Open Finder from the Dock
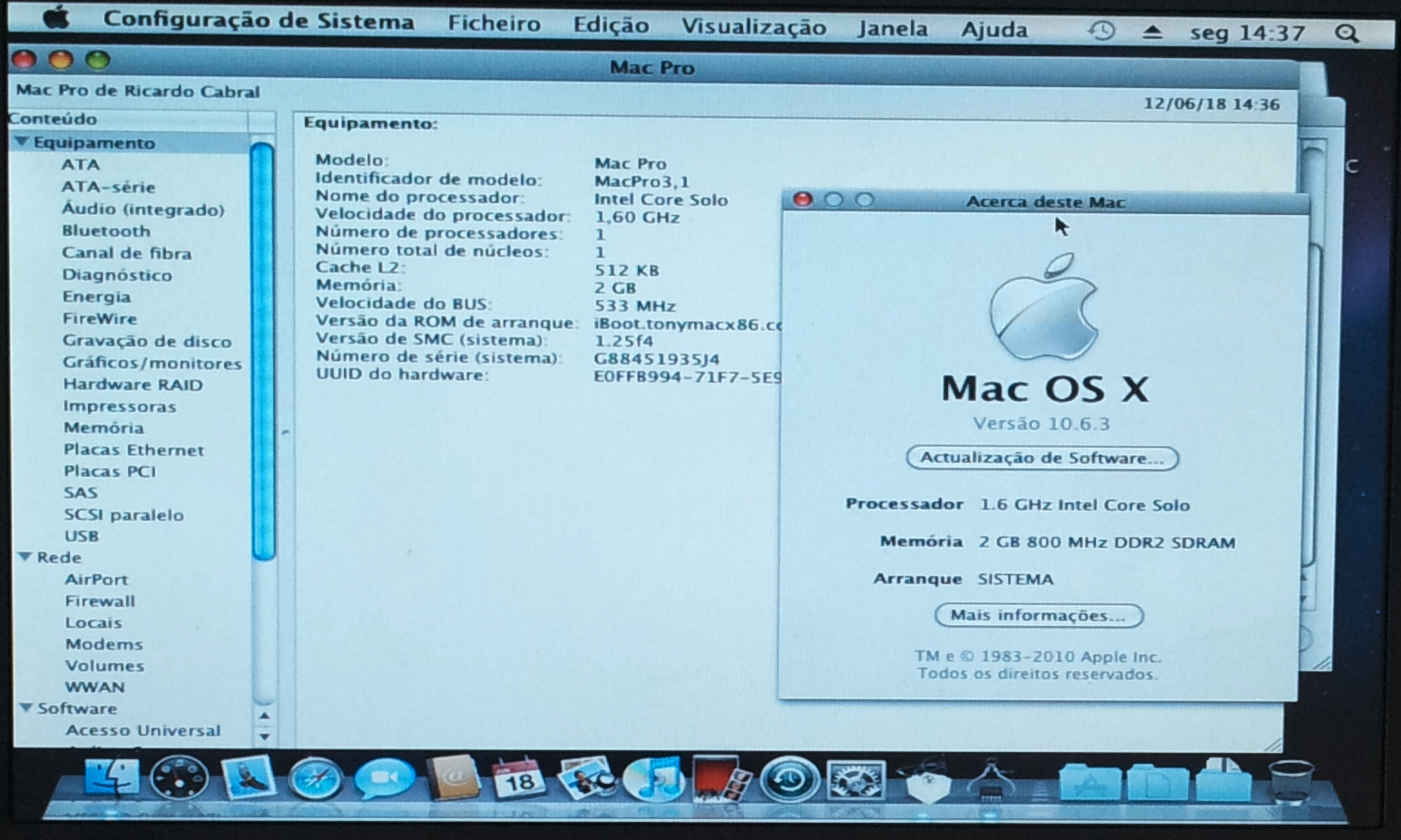 [113, 778]
